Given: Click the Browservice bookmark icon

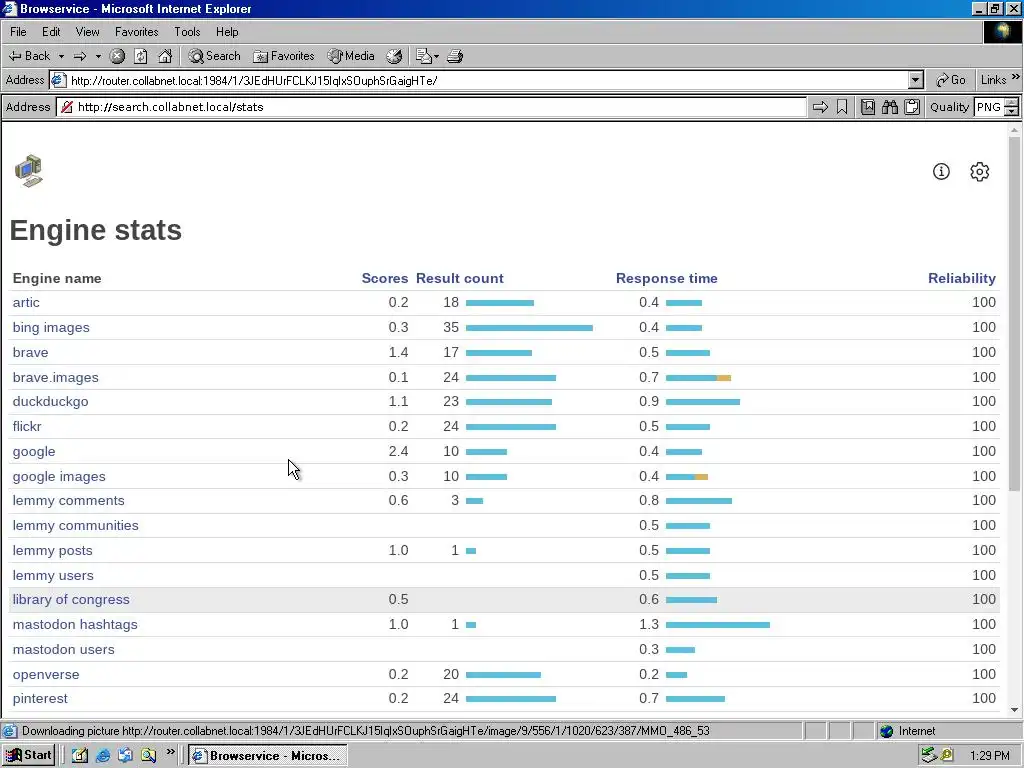Looking at the screenshot, I should (842, 107).
